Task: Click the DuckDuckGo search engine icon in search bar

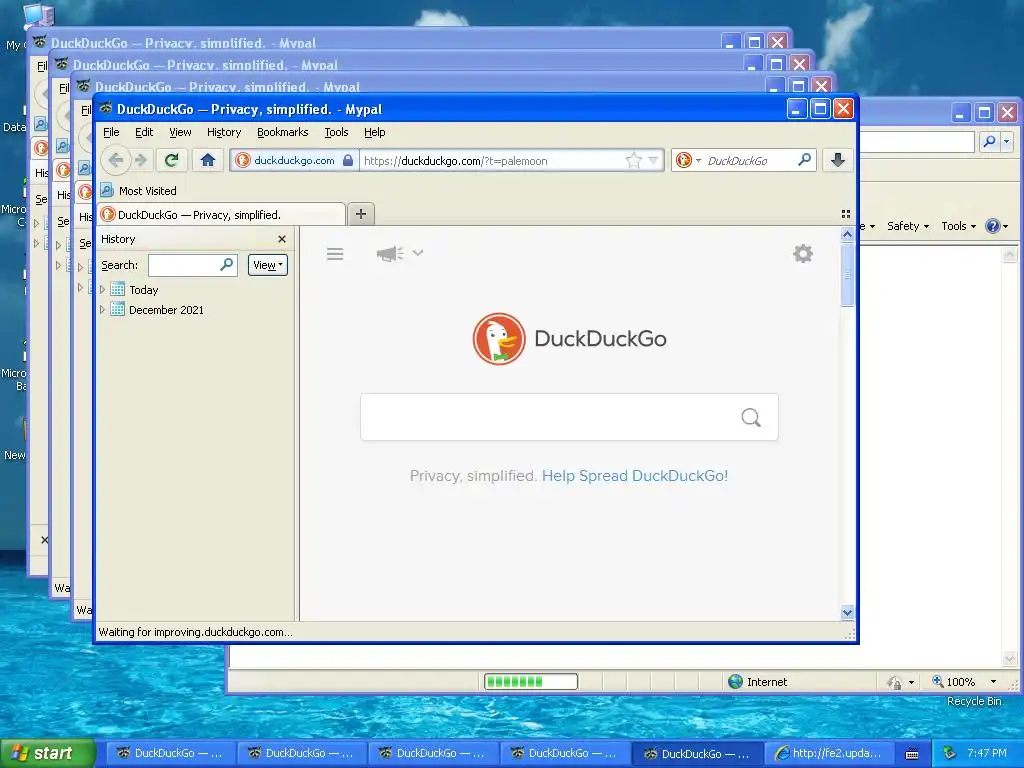Action: 683,160
